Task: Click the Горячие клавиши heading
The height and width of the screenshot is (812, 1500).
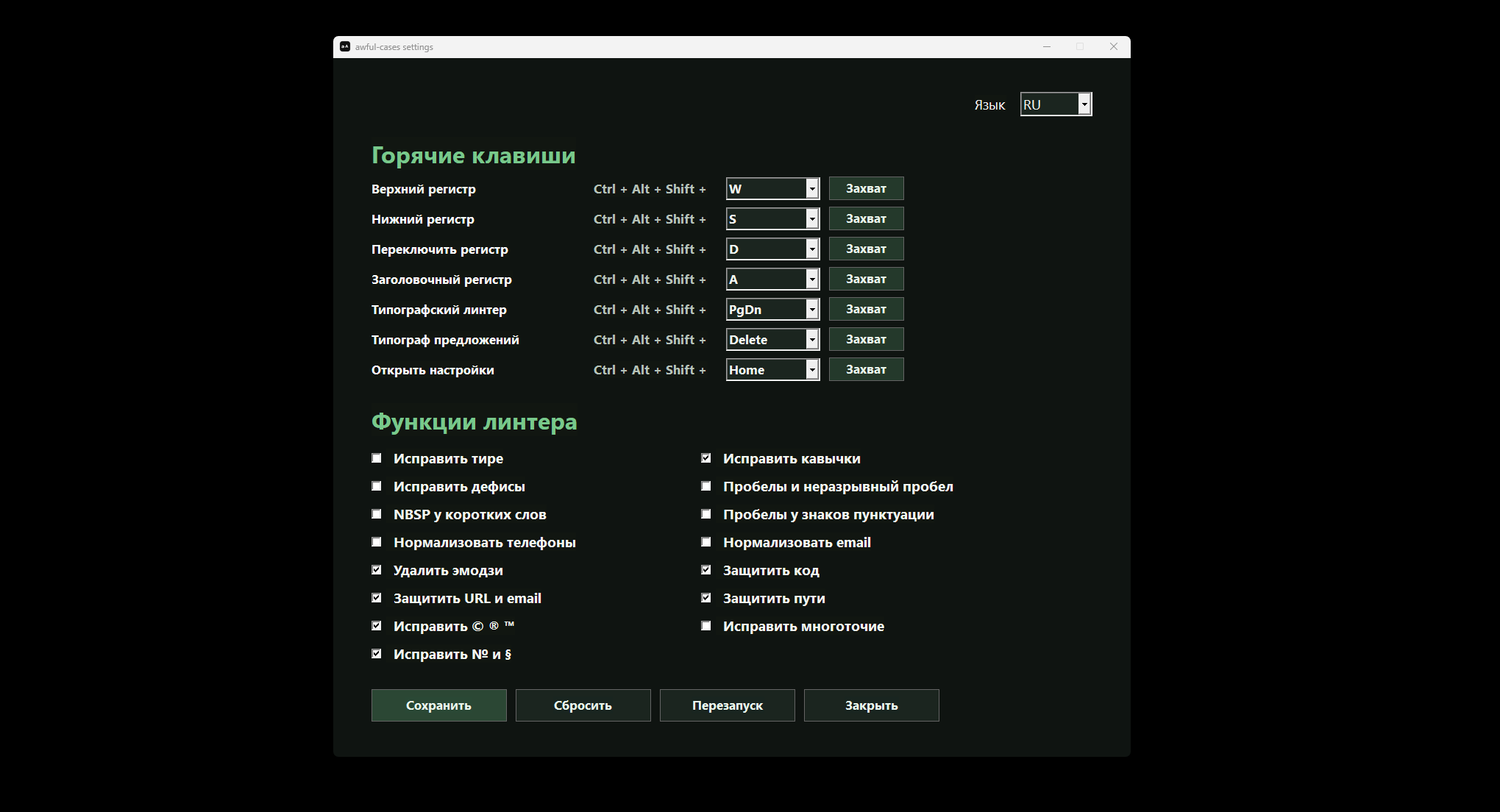Action: coord(473,156)
